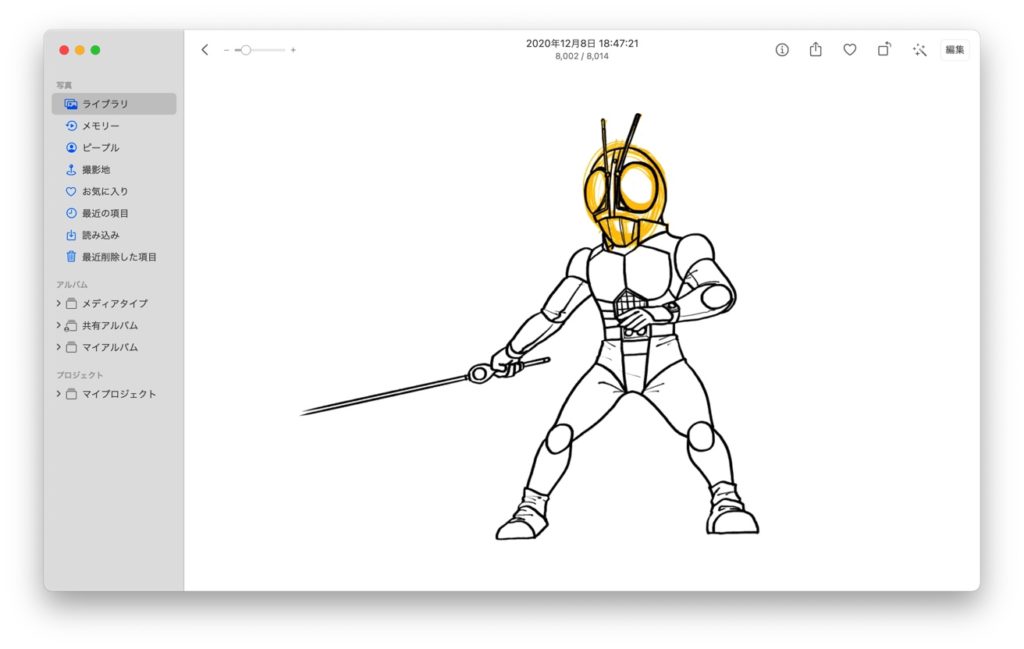Image resolution: width=1024 pixels, height=649 pixels.
Task: Click the マイプロジェクト folder icon
Action: pyautogui.click(x=71, y=394)
